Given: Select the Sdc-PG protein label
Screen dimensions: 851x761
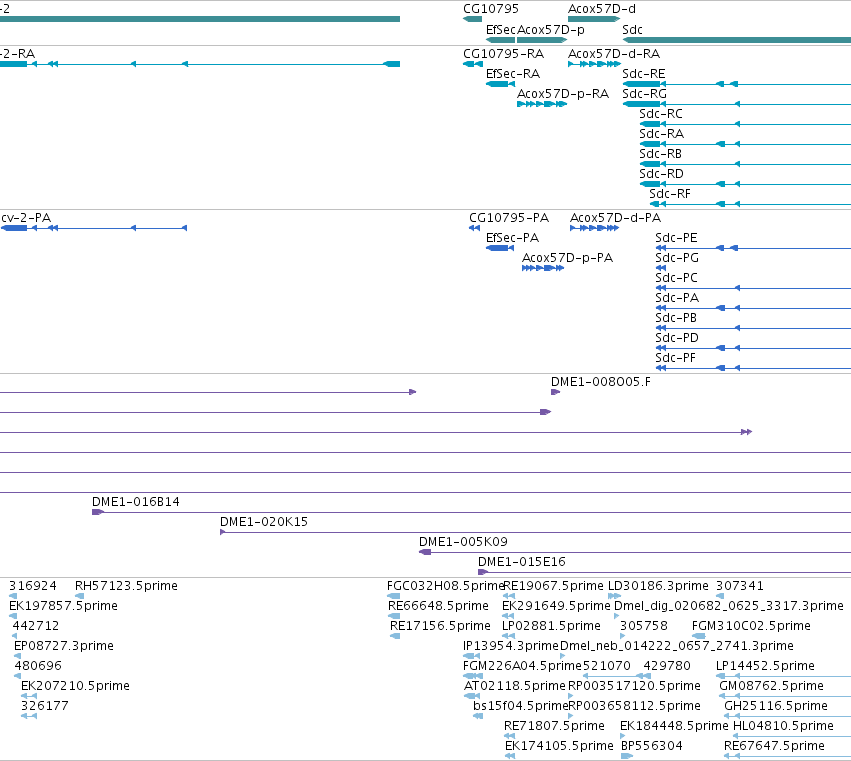Looking at the screenshot, I should click(x=676, y=258).
